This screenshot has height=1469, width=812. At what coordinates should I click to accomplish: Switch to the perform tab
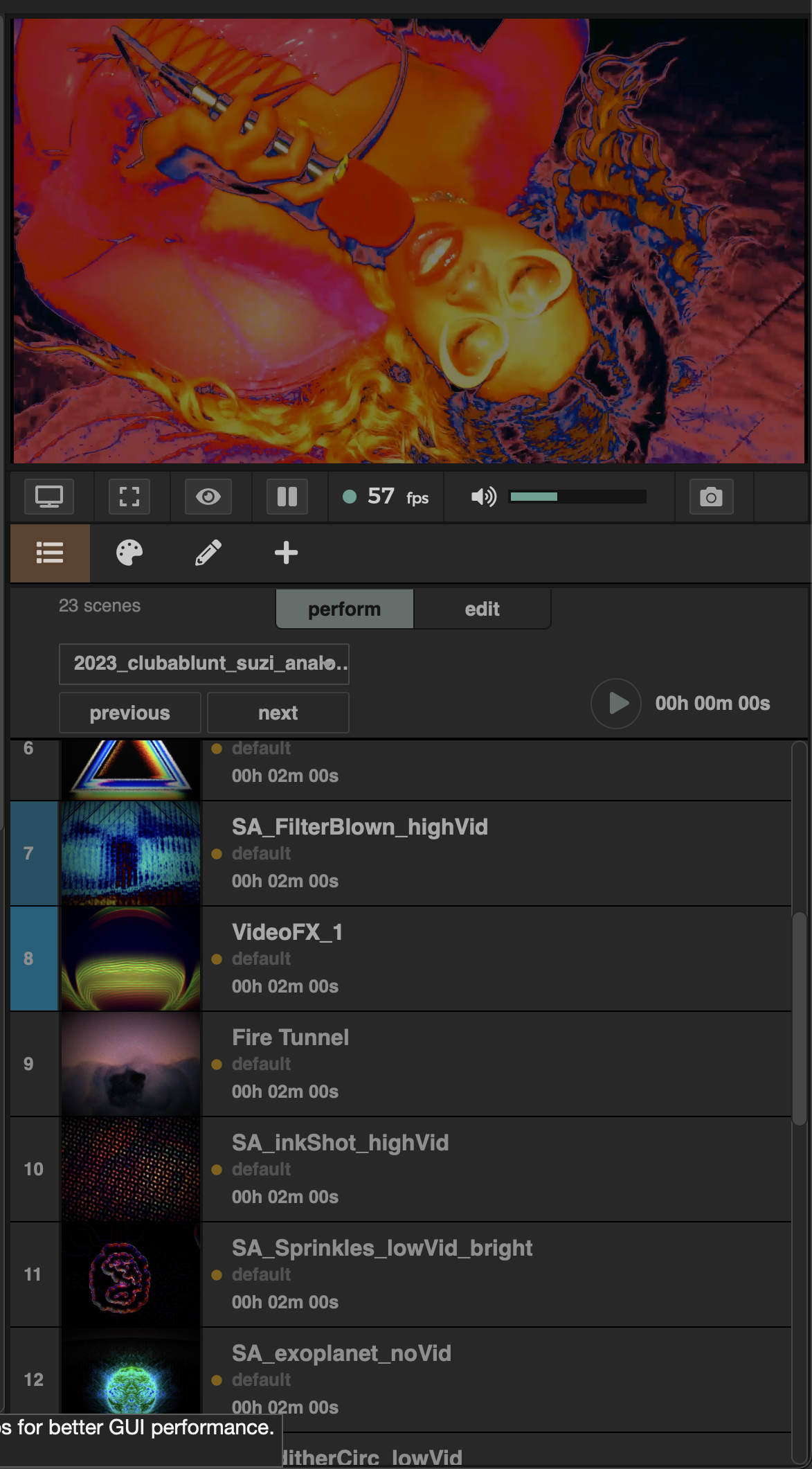[345, 609]
